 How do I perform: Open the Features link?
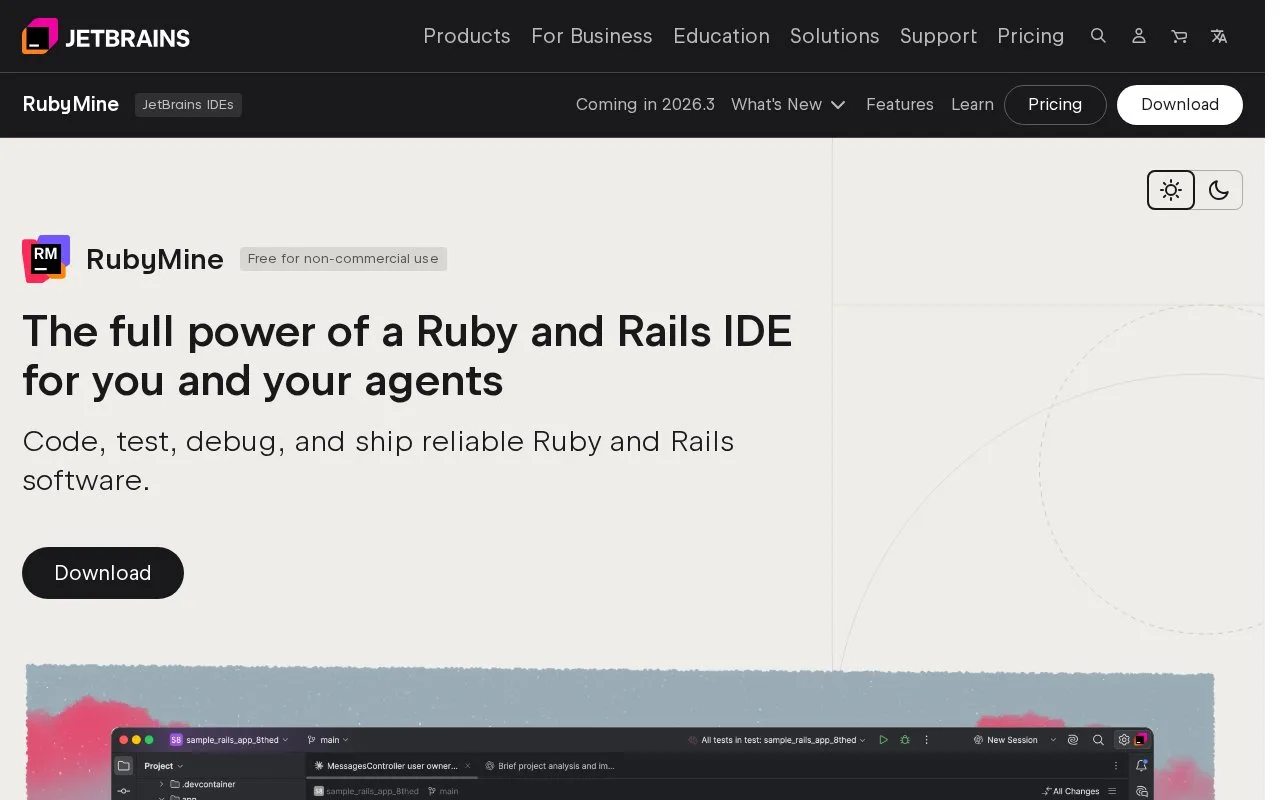[x=899, y=104]
